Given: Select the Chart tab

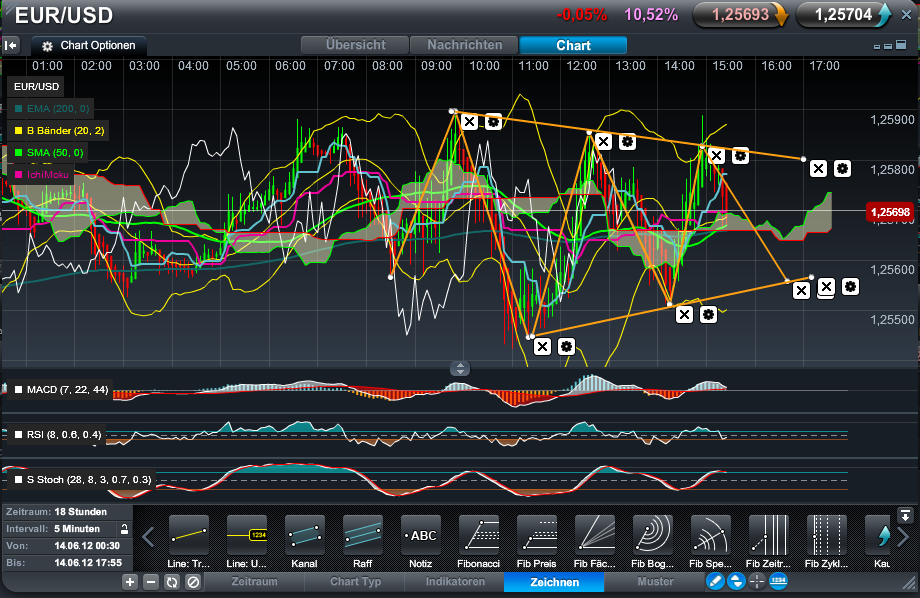Looking at the screenshot, I should tap(573, 45).
